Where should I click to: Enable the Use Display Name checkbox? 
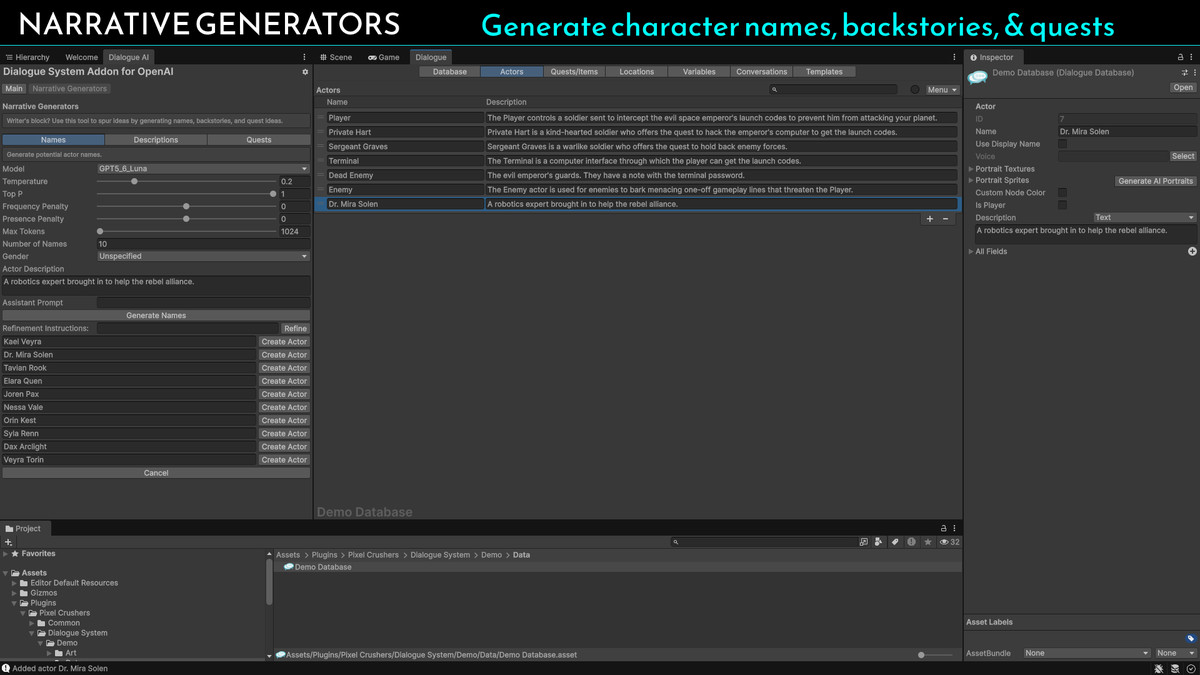click(x=1062, y=144)
